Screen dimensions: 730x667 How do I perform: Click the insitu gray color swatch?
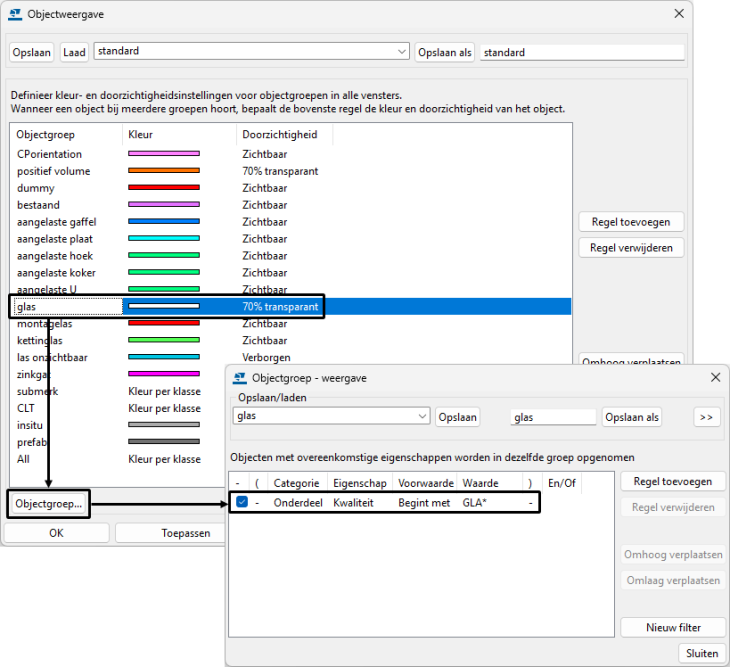[164, 424]
